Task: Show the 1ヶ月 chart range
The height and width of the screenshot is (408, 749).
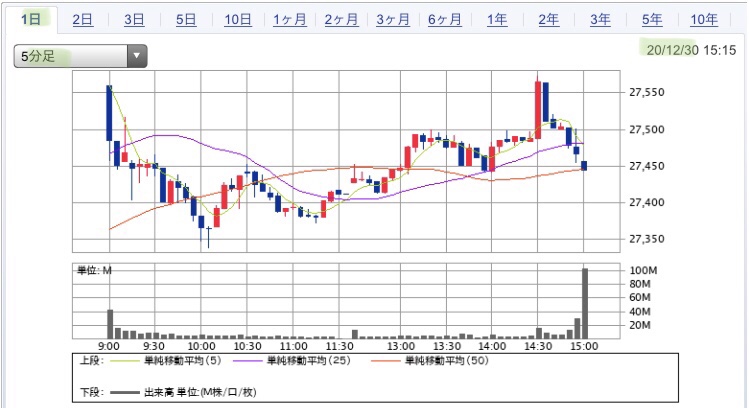Action: click(x=289, y=20)
